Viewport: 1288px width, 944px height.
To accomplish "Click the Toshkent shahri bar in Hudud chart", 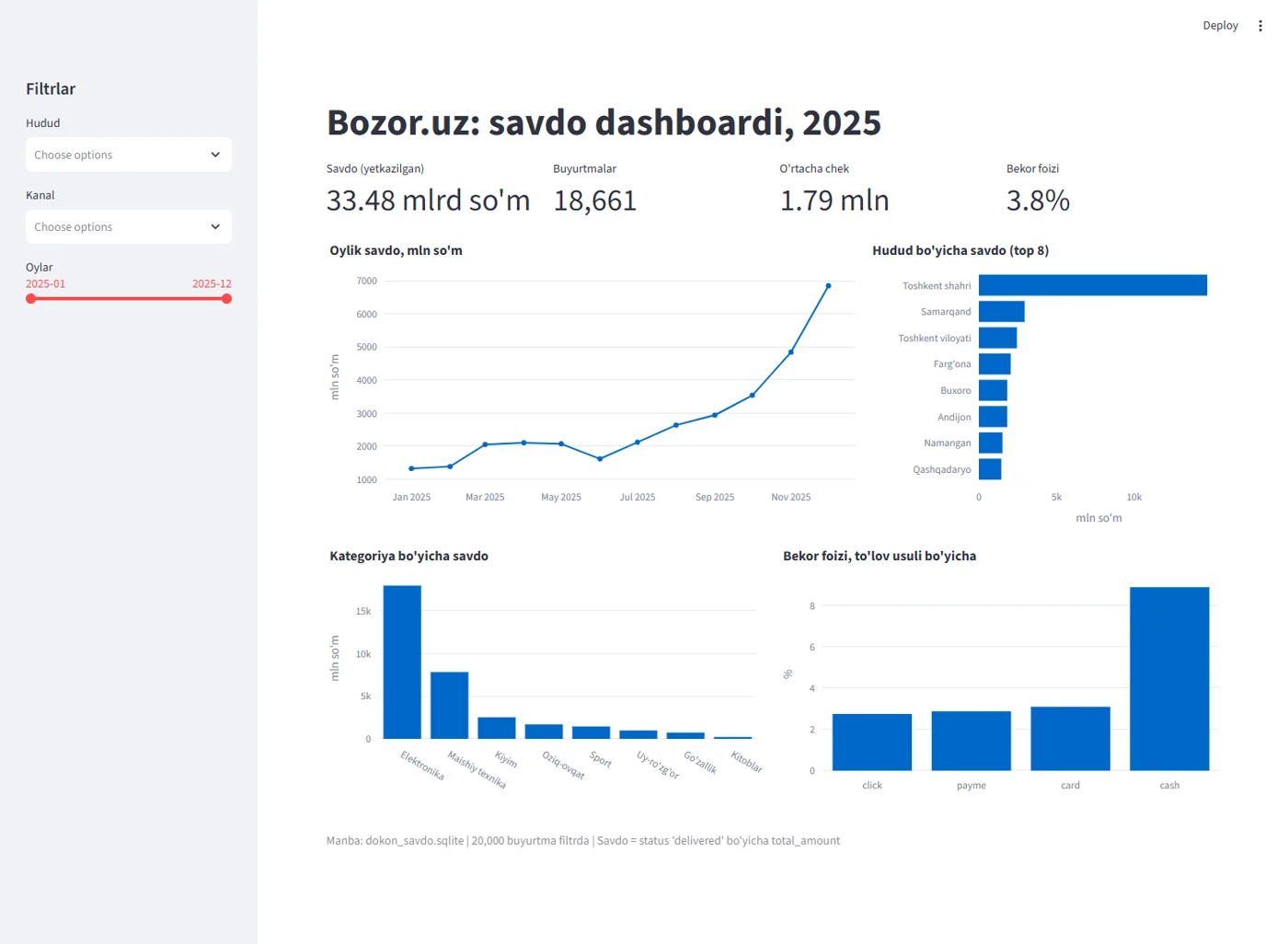I will tap(1093, 285).
